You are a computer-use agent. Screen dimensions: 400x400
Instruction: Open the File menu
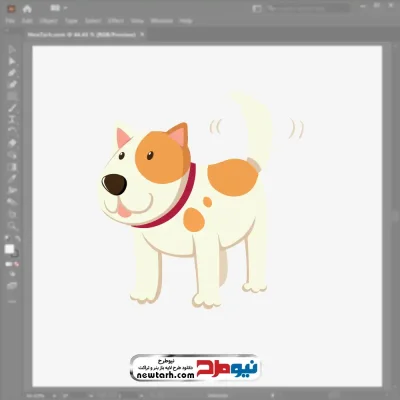pos(10,21)
